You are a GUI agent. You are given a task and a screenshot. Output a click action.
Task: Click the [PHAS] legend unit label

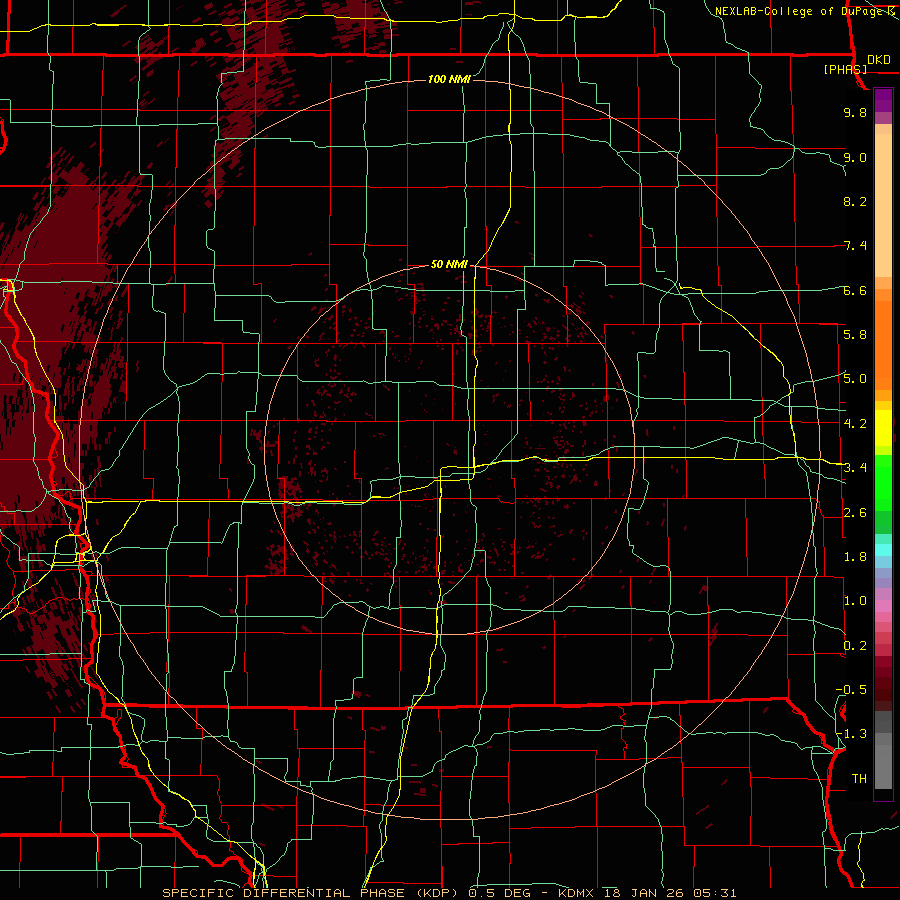(x=845, y=69)
